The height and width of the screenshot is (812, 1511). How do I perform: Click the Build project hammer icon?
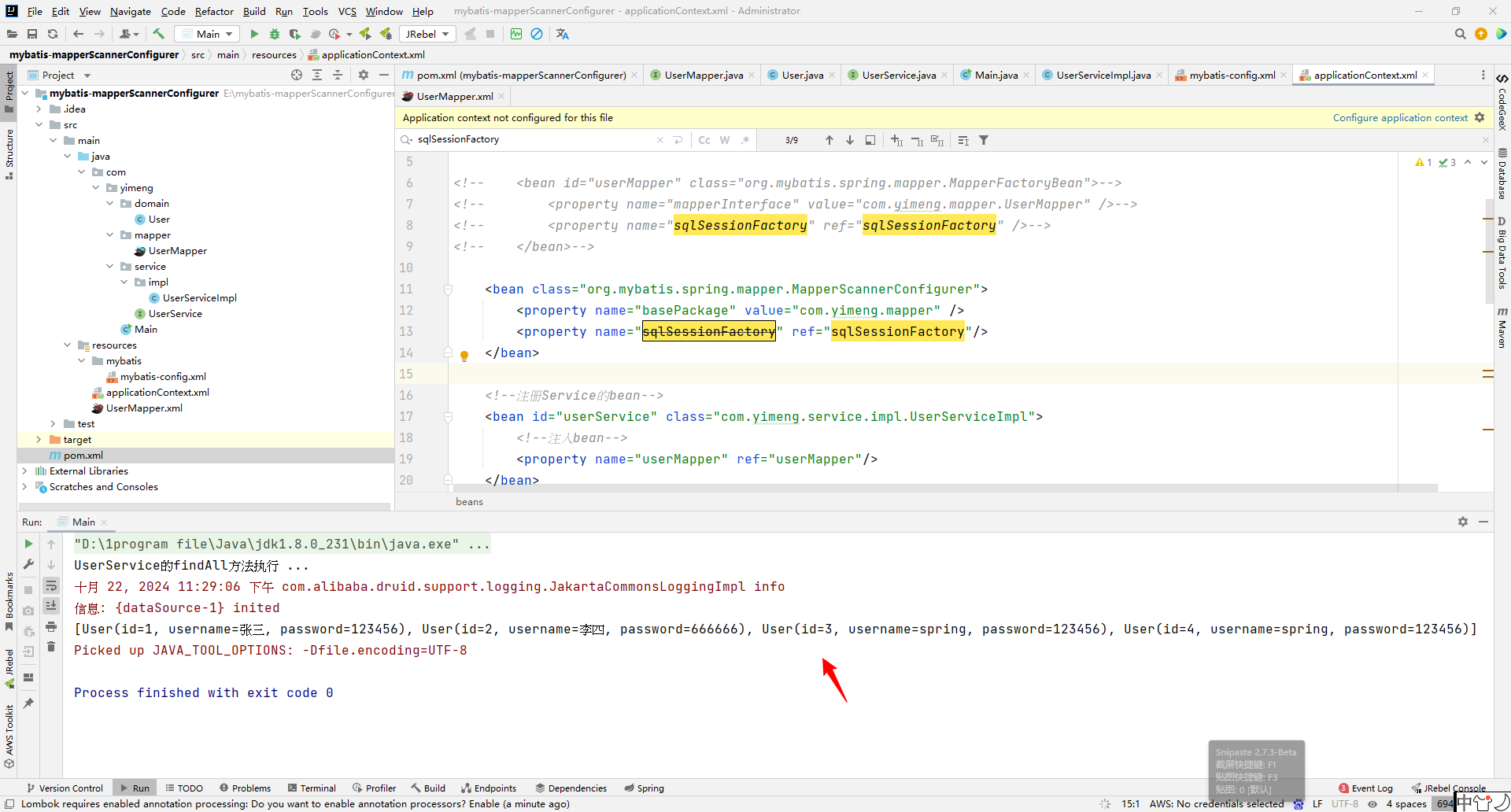(158, 34)
